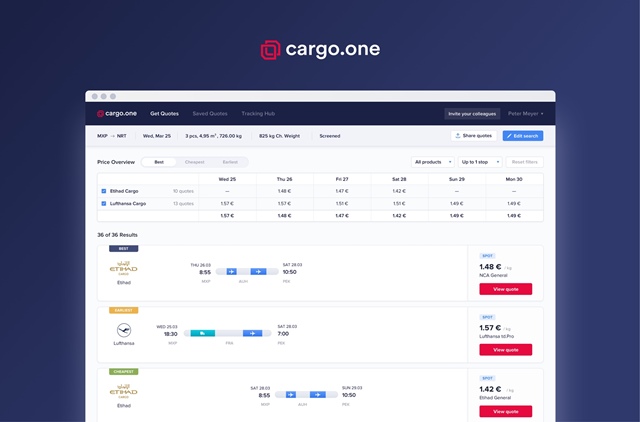
Task: Select the Earliest price overview option
Action: 230,161
